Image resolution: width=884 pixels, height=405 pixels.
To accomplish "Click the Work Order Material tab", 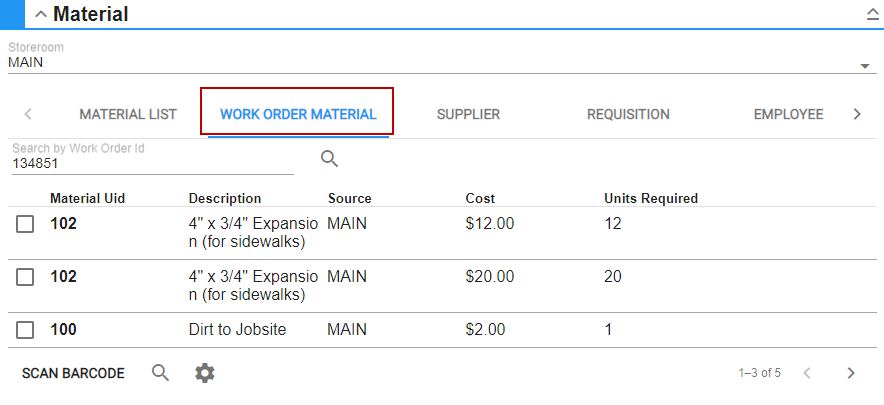I will pyautogui.click(x=298, y=114).
